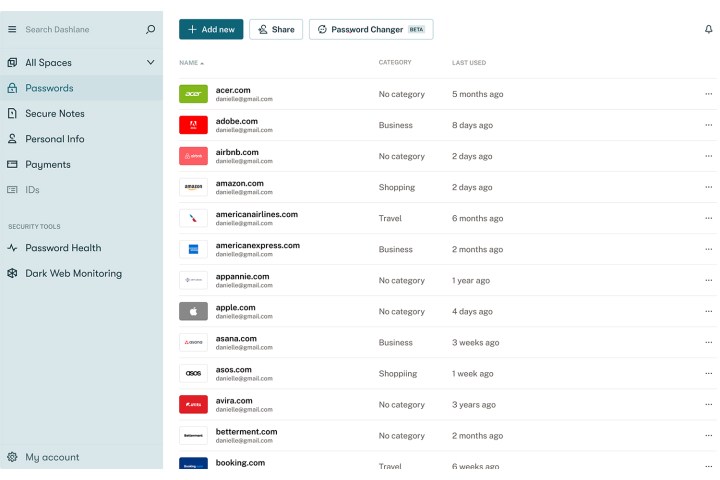Open My account gear icon
This screenshot has width=720, height=480.
point(12,457)
